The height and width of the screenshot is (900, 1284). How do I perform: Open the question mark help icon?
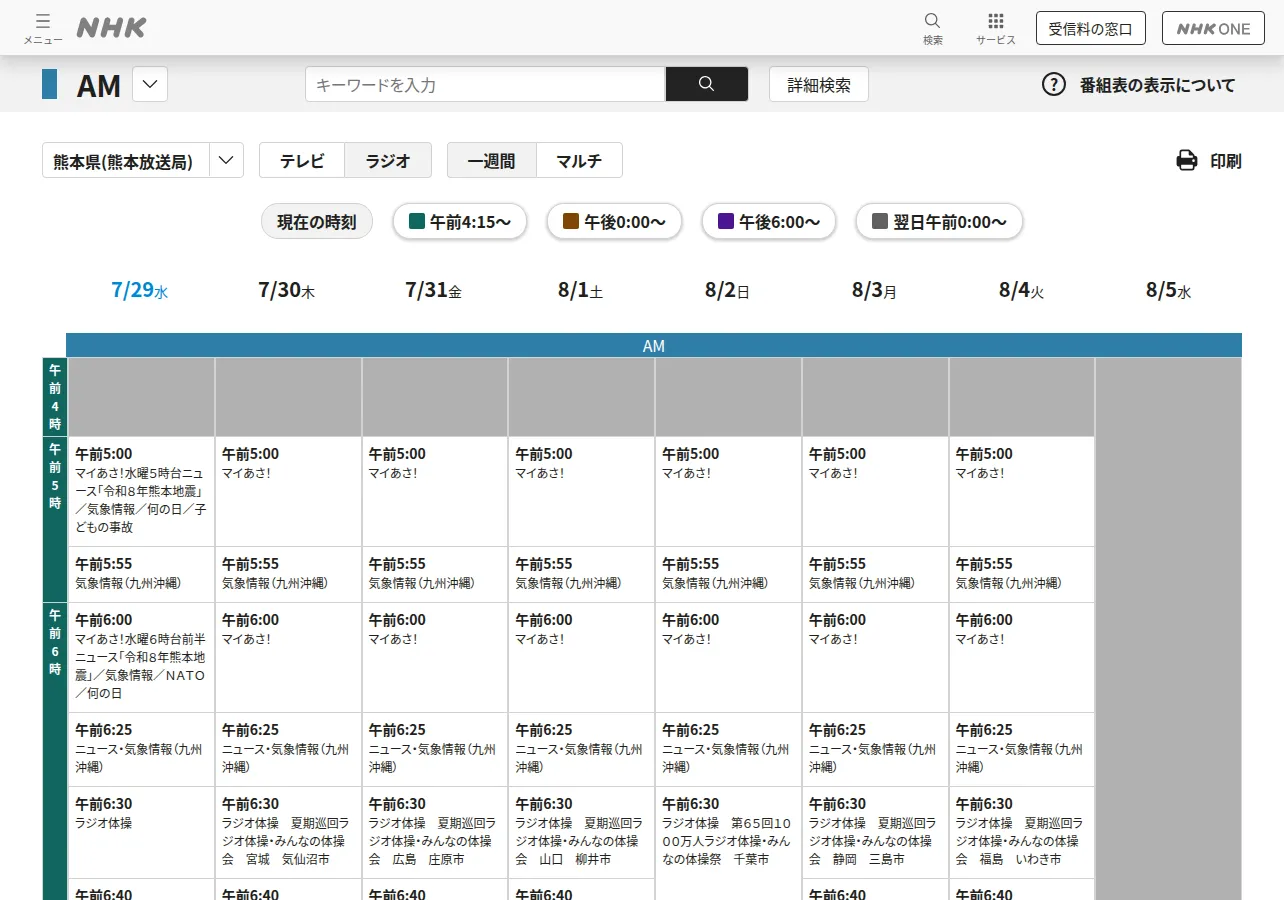pyautogui.click(x=1054, y=84)
